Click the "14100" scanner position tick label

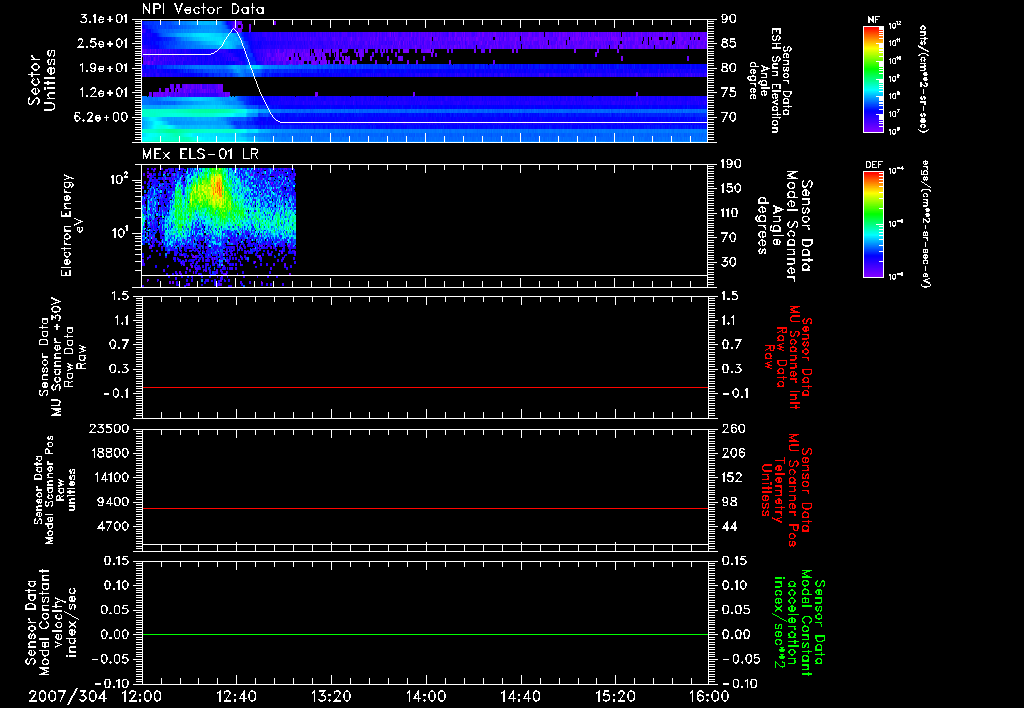108,477
